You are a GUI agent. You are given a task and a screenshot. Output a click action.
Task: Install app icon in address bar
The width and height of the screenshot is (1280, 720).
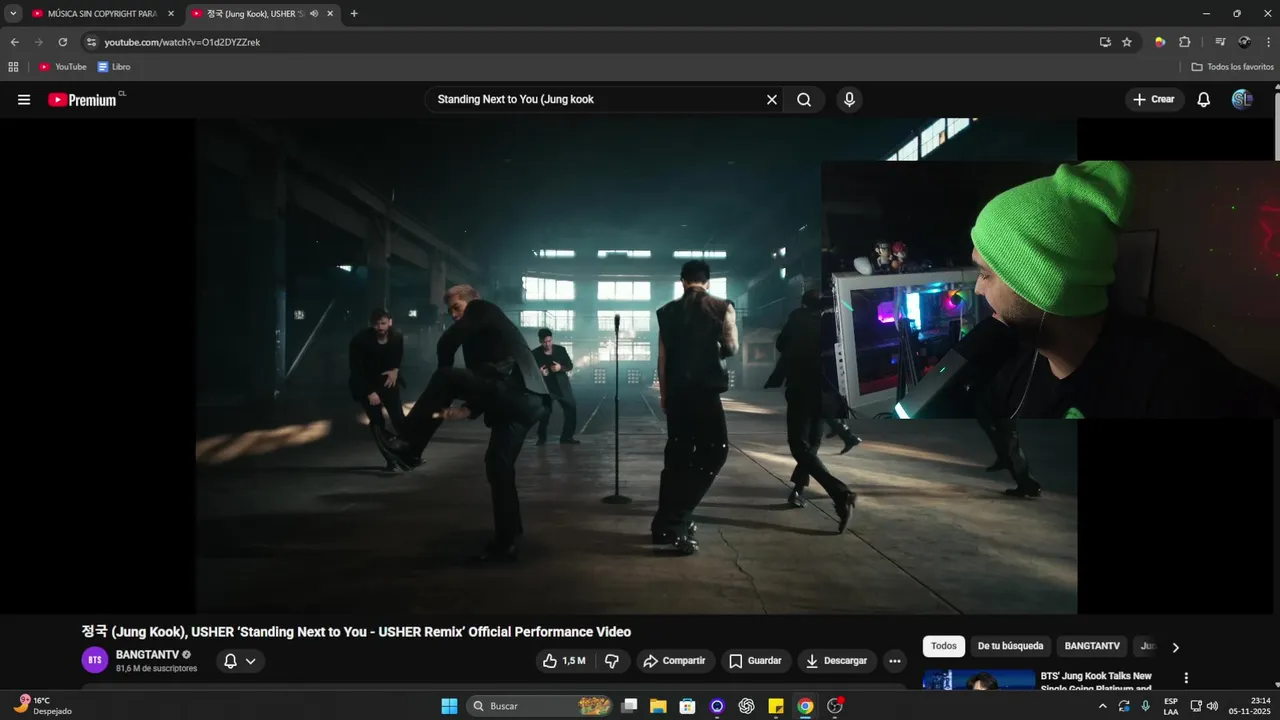pyautogui.click(x=1105, y=42)
